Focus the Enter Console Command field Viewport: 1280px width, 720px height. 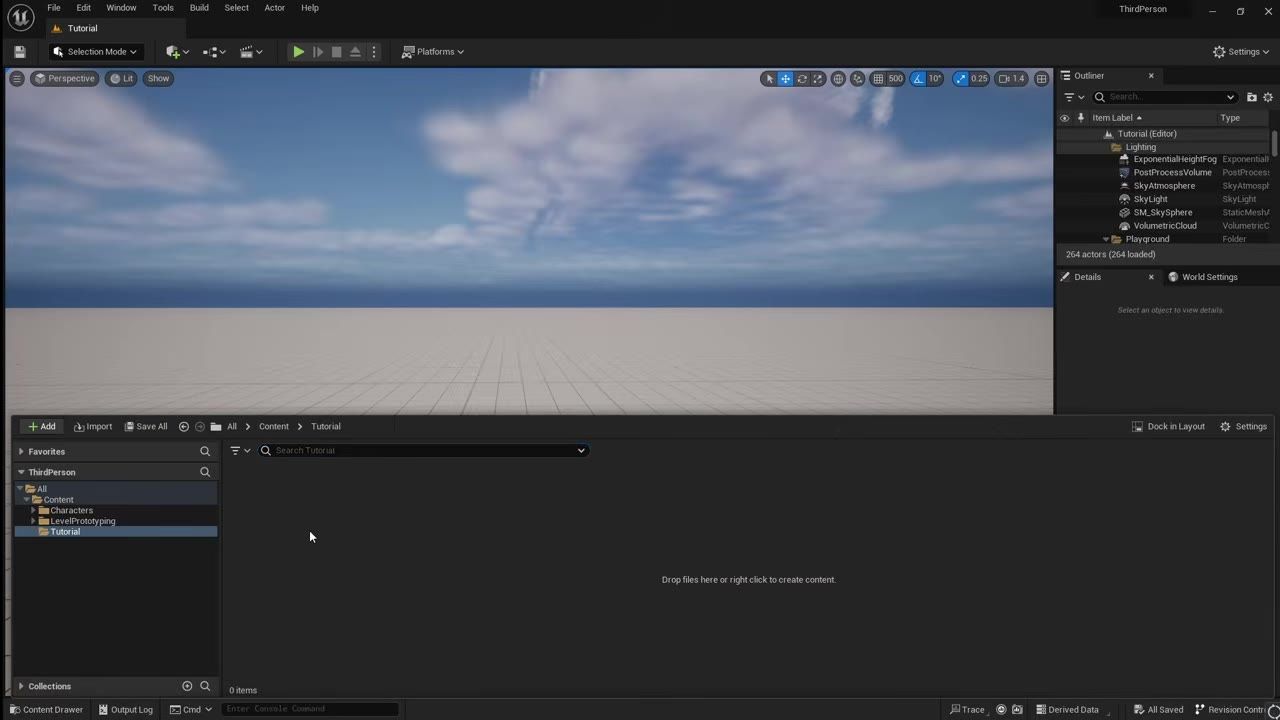310,709
